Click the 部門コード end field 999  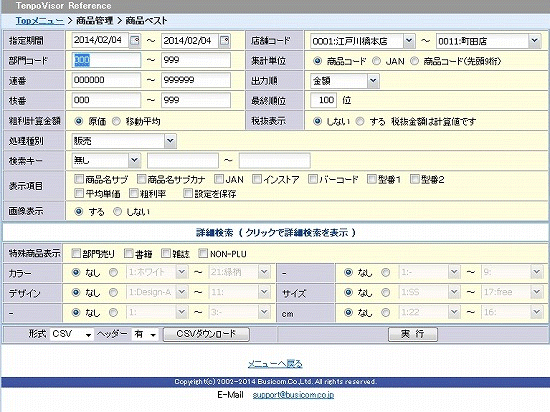click(x=196, y=60)
